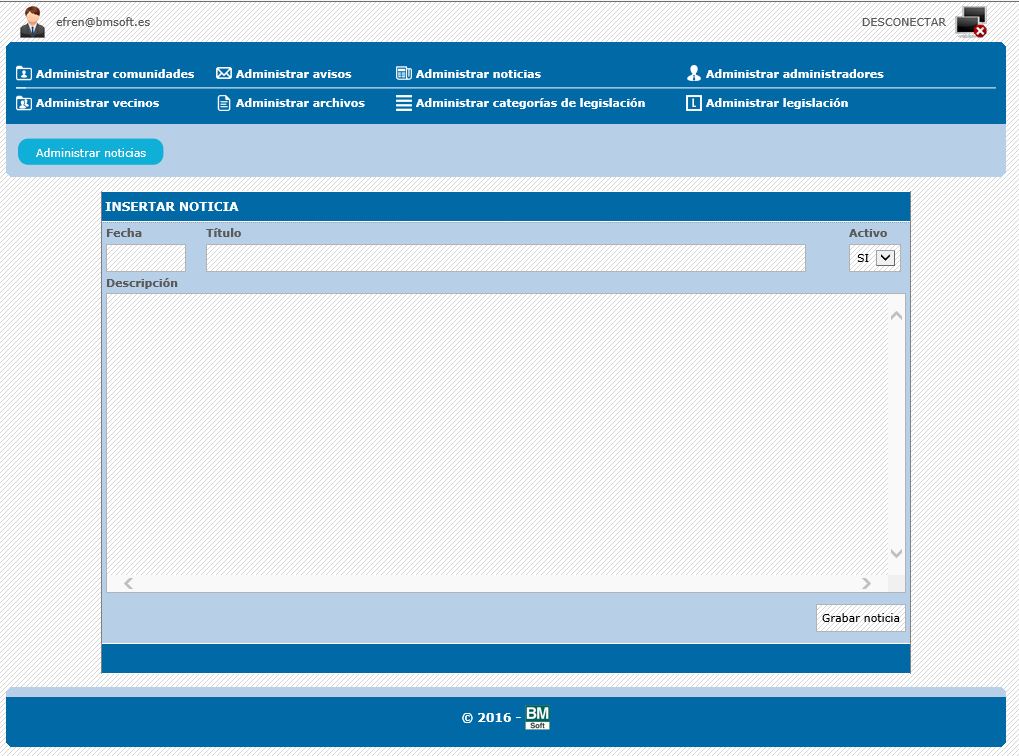Screen dimensions: 1019x756
Task: Open Administrar legislación menu item
Action: (x=776, y=103)
